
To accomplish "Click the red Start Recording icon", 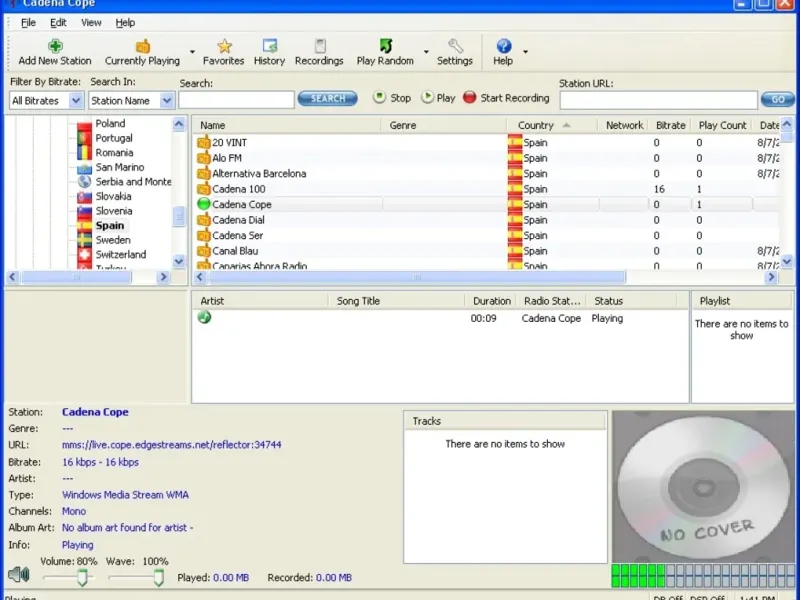I will (x=469, y=97).
